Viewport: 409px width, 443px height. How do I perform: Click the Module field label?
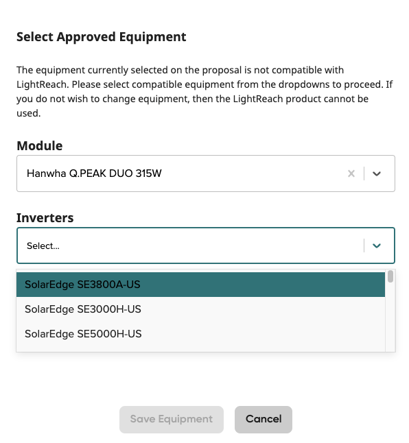coord(40,146)
